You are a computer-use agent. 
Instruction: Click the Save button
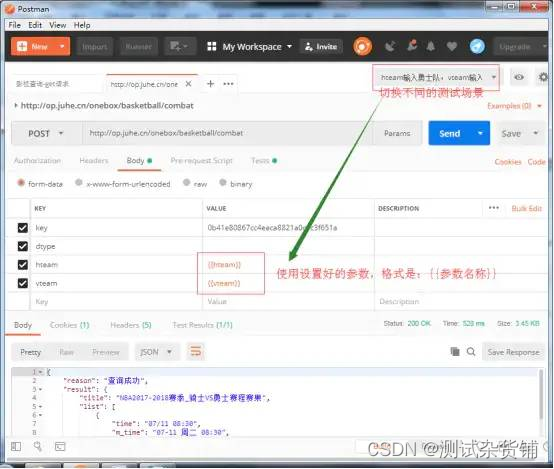511,134
